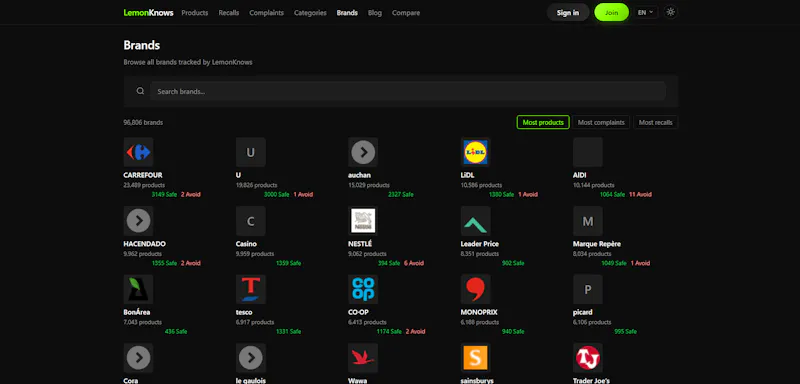This screenshot has width=800, height=384.
Task: Open the CARREFOUR brand name link
Action: (143, 175)
